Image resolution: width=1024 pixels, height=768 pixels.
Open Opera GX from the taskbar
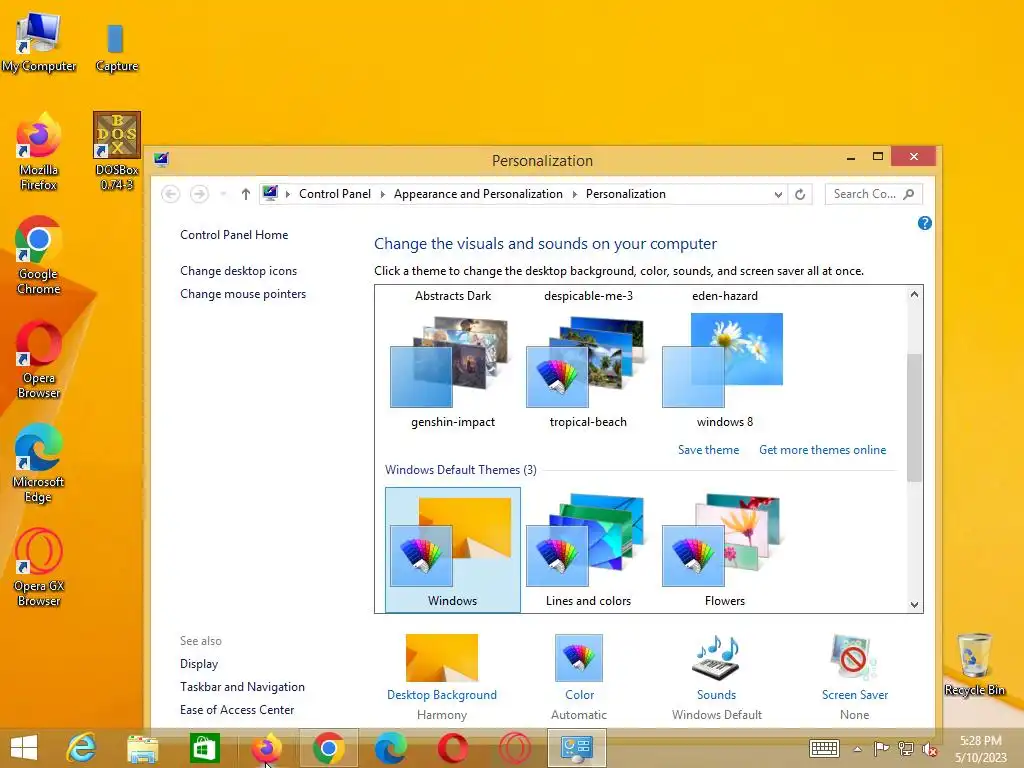coord(515,748)
